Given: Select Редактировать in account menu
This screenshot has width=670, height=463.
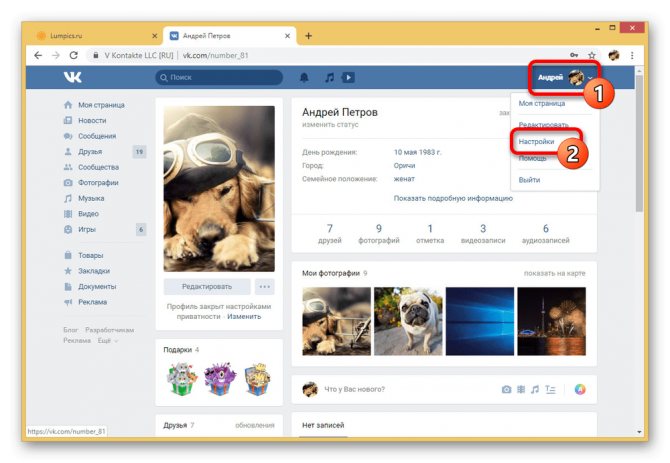Looking at the screenshot, I should coord(544,124).
